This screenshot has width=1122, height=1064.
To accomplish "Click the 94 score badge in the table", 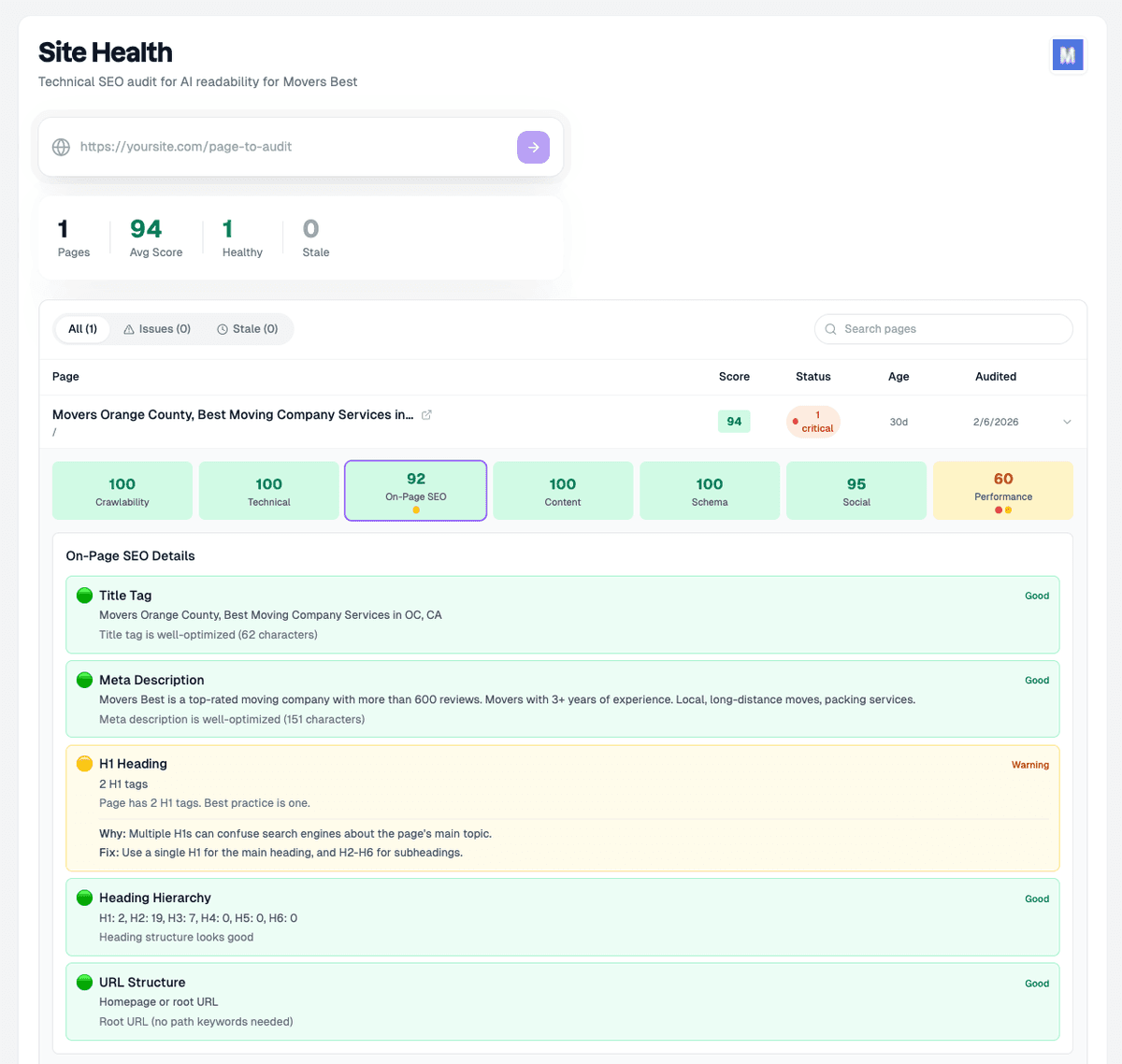I will (734, 421).
